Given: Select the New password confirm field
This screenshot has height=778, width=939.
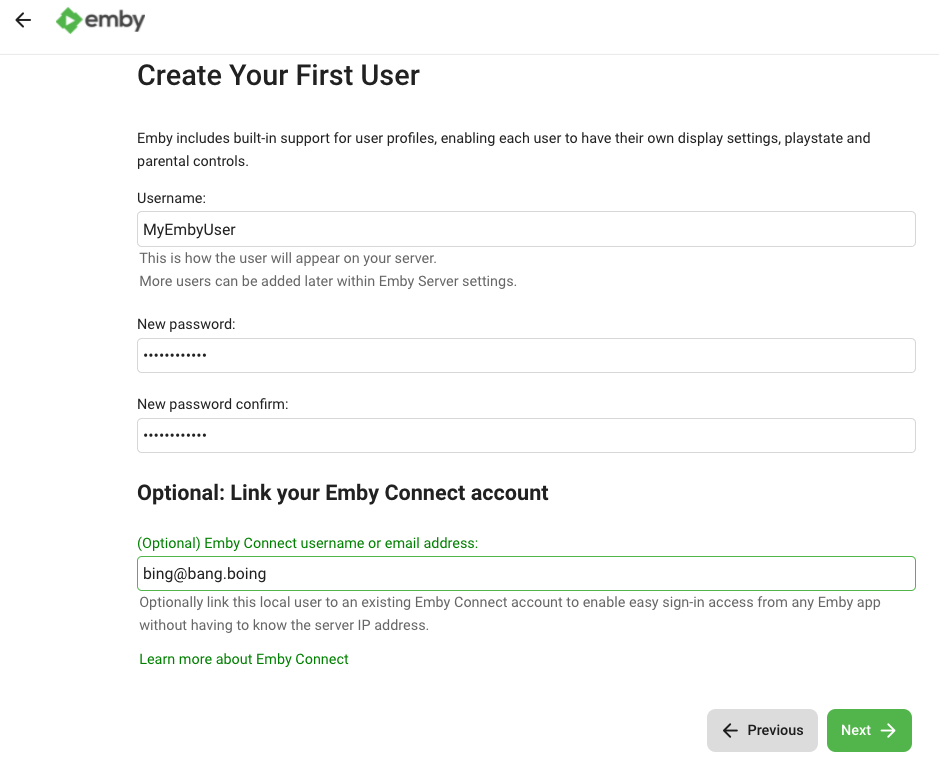Looking at the screenshot, I should coord(526,435).
